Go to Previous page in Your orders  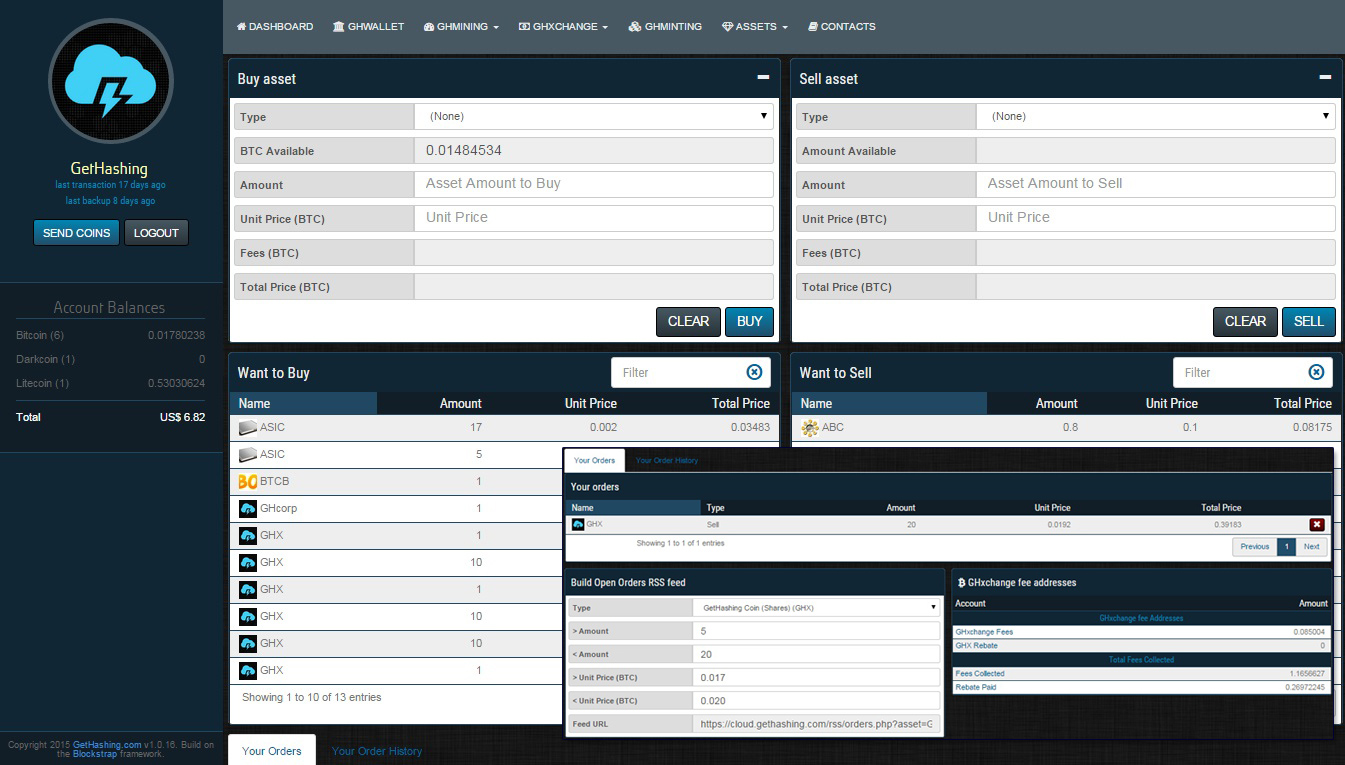pyautogui.click(x=1254, y=546)
